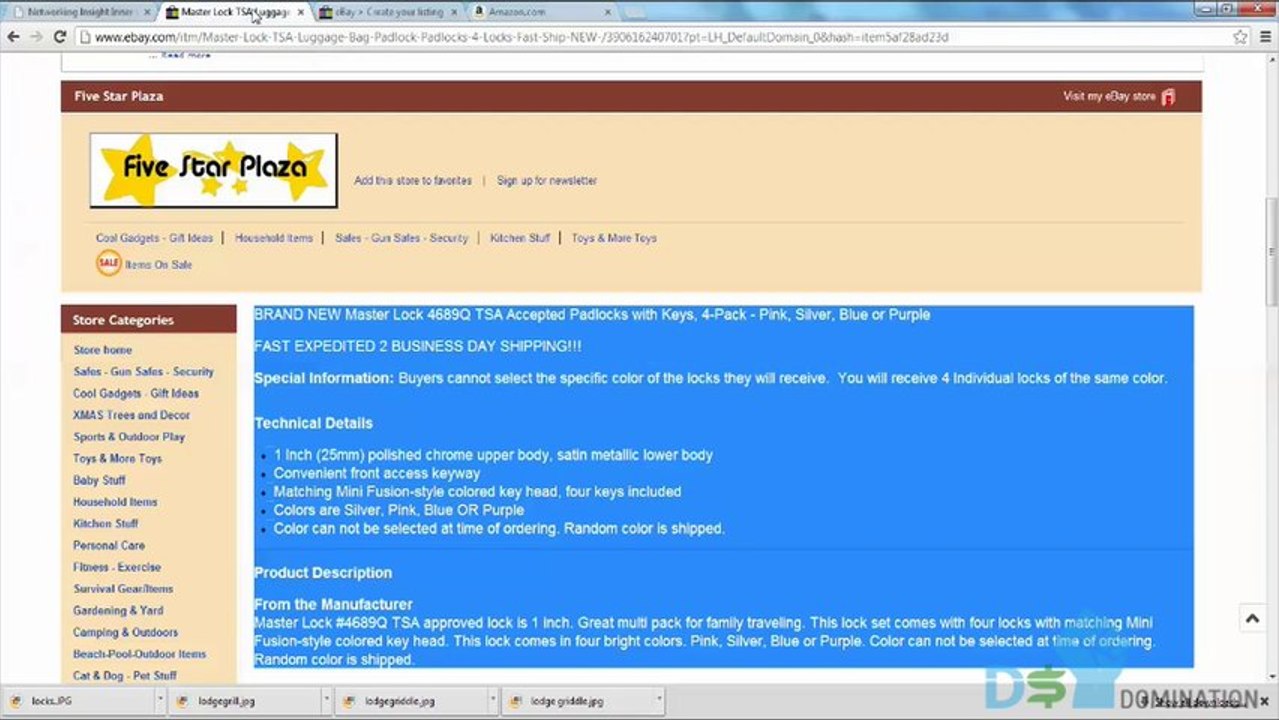Click the Five Star Plaza header title
Viewport: 1279px width, 720px height.
coord(119,97)
